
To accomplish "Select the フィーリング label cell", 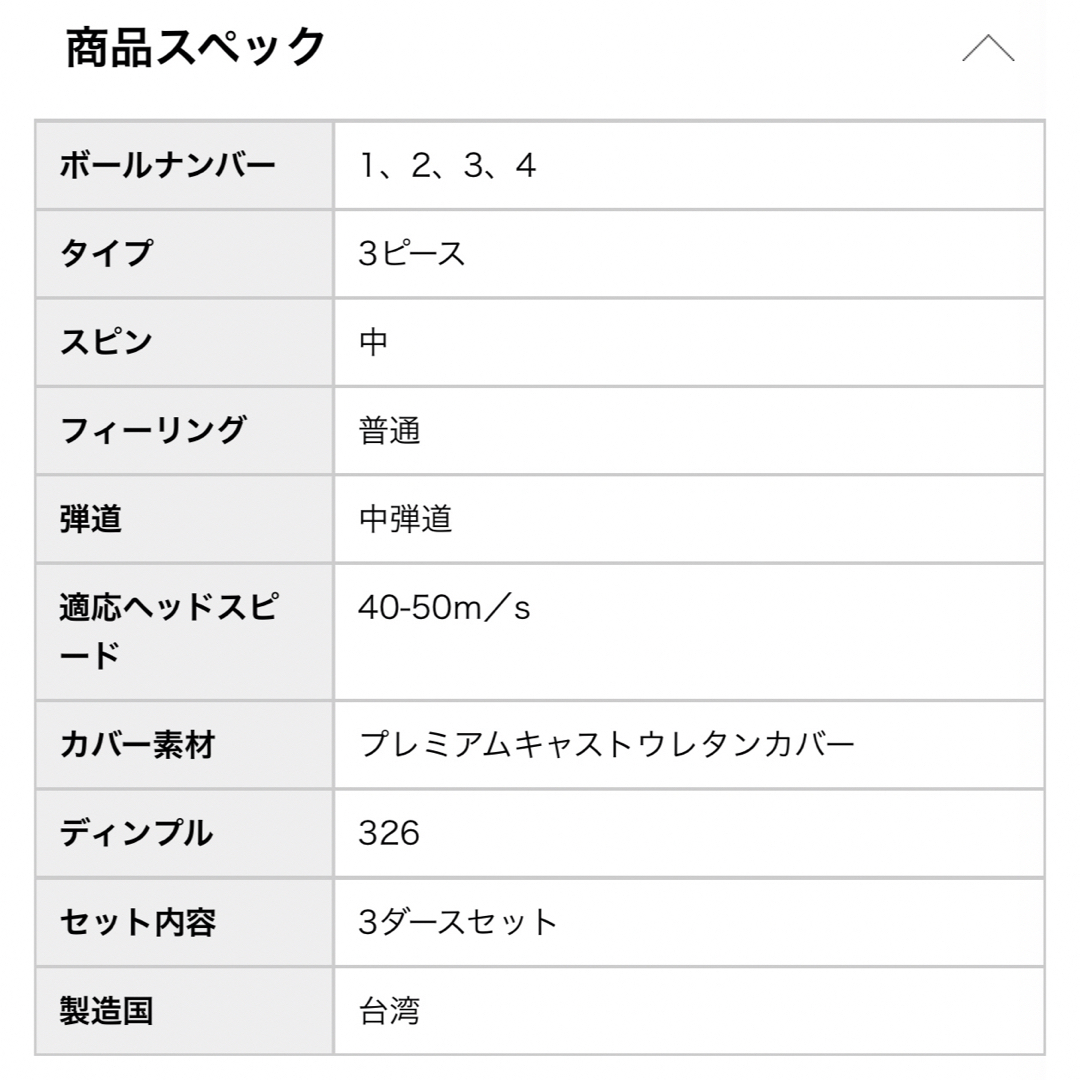I will pos(185,430).
